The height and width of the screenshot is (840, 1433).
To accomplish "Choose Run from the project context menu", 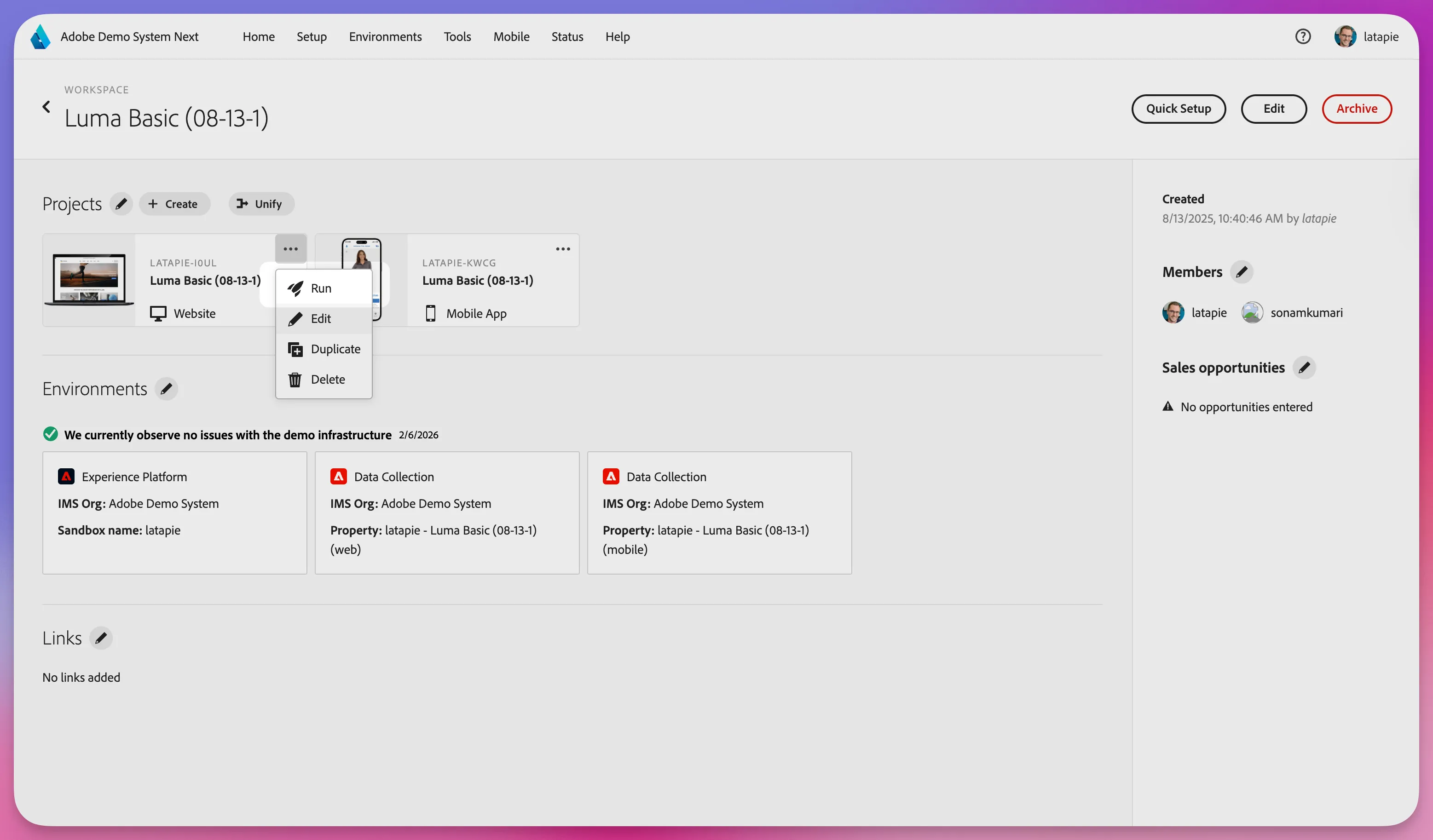I will tap(324, 289).
